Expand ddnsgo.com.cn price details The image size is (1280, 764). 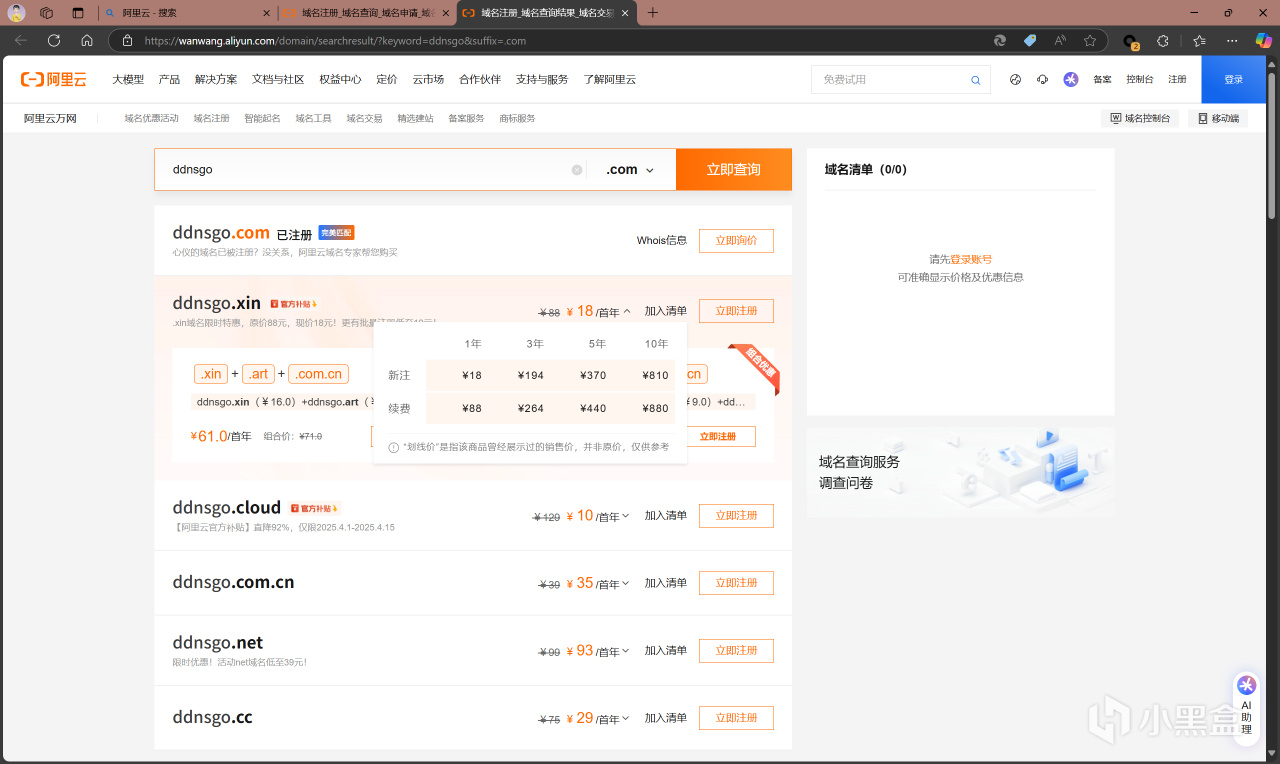coord(626,583)
